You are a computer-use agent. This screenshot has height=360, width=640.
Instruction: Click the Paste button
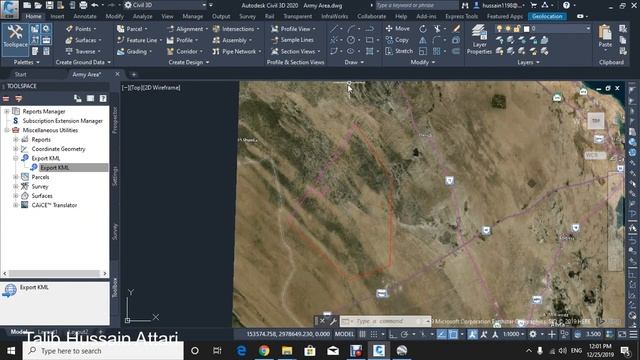coord(605,36)
